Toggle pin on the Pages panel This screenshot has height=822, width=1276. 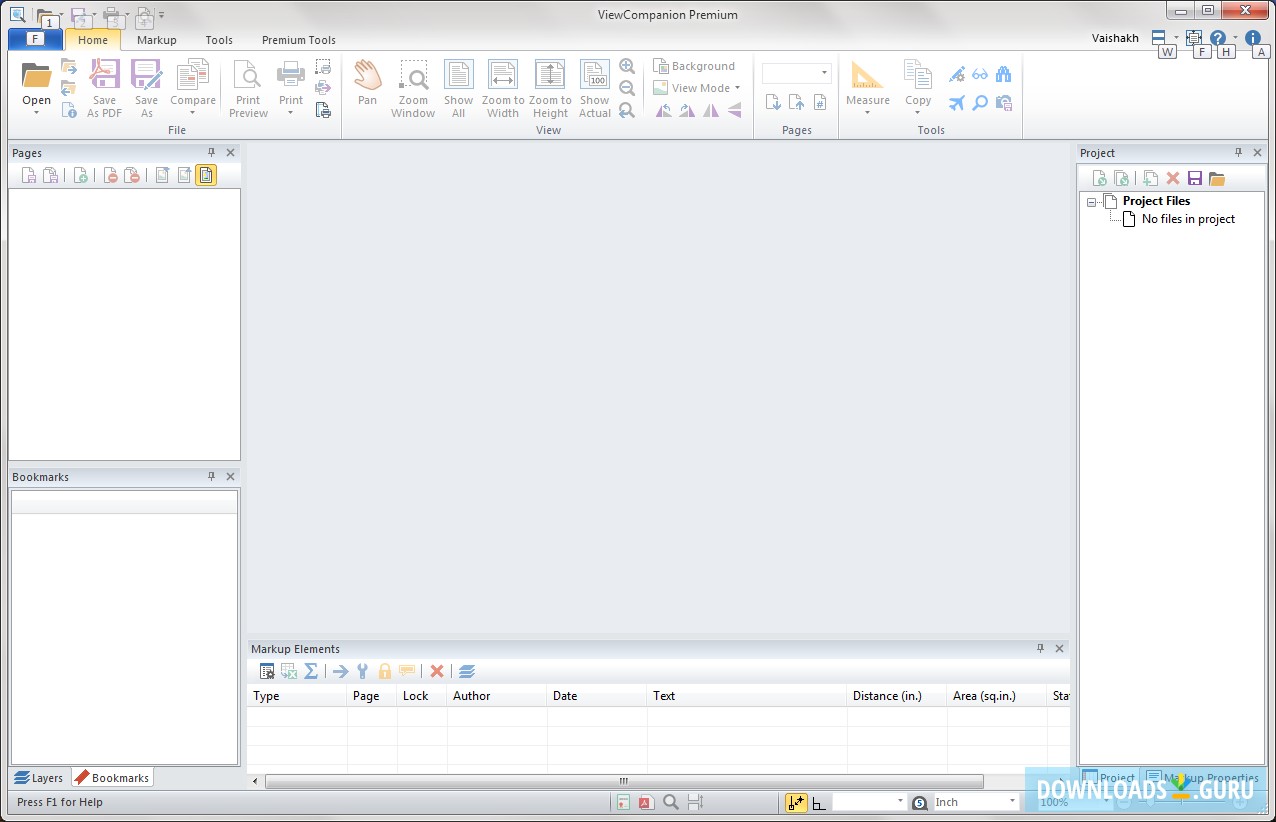pos(211,152)
